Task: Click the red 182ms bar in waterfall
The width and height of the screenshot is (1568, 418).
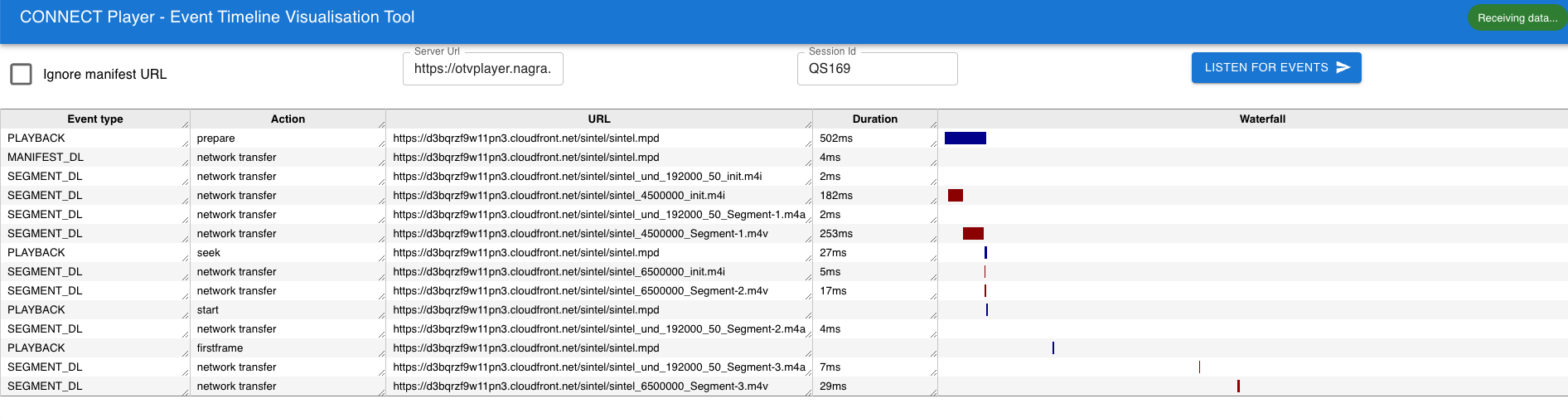Action: tap(956, 196)
